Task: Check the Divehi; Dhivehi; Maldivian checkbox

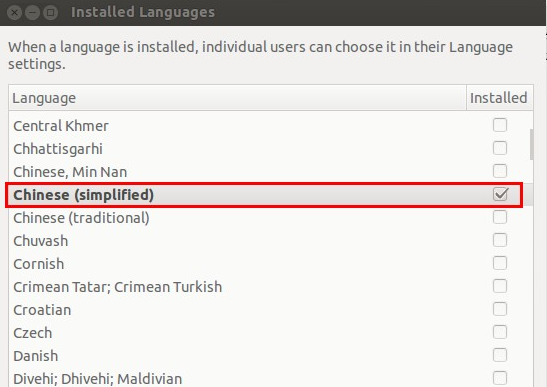Action: coord(500,378)
